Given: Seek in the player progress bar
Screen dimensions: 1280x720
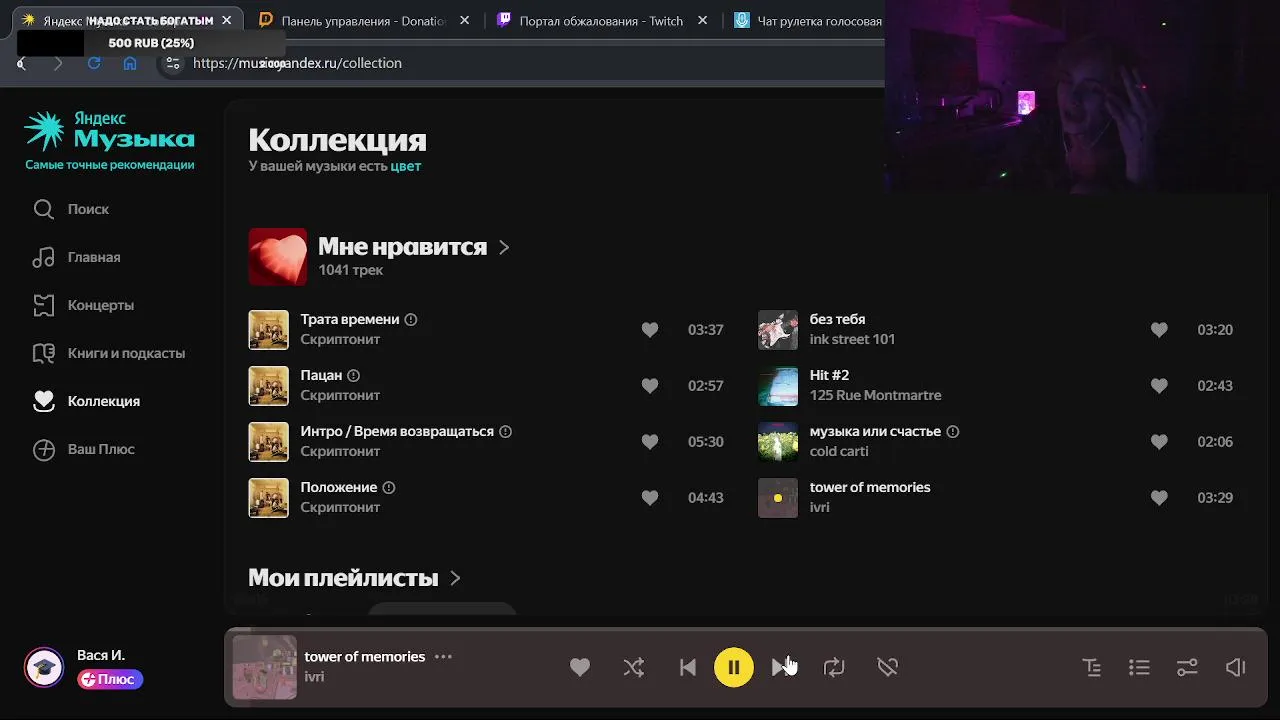Looking at the screenshot, I should click(x=746, y=630).
